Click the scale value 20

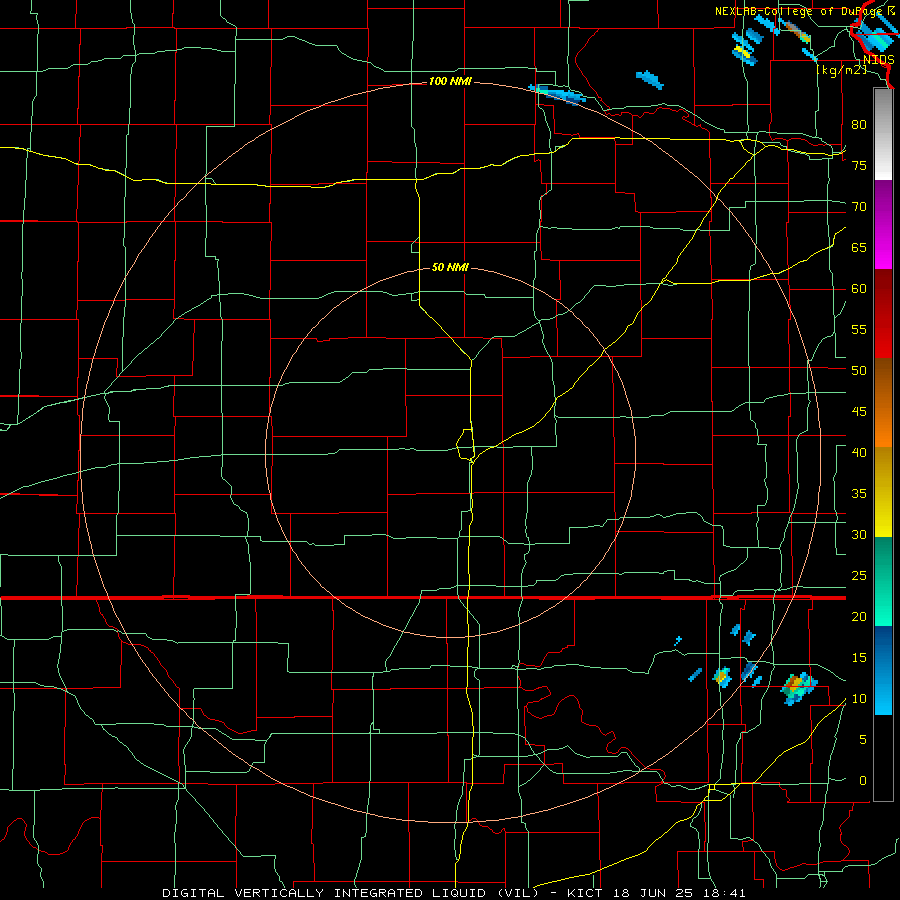[x=859, y=616]
